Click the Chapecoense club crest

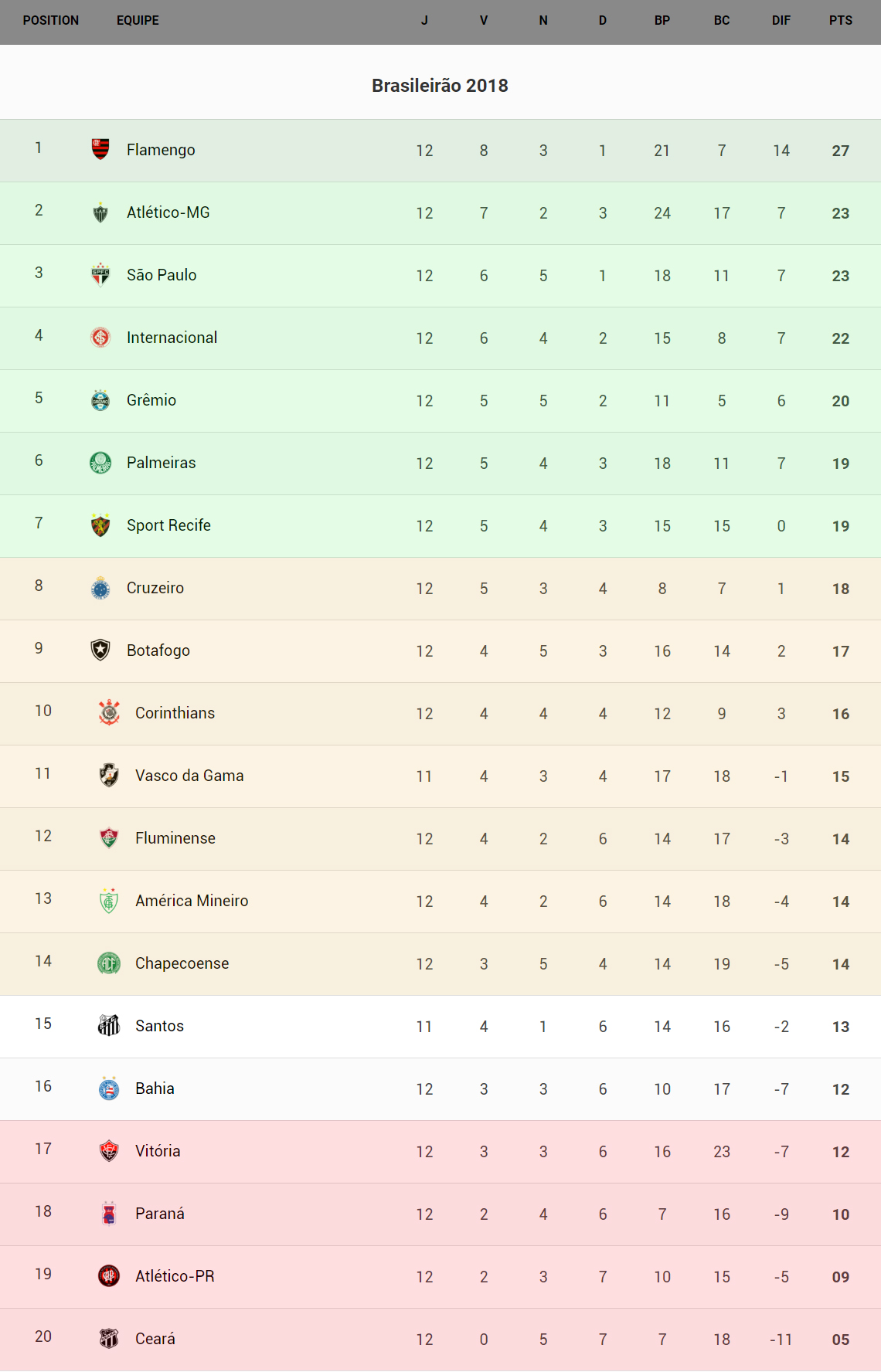point(109,963)
